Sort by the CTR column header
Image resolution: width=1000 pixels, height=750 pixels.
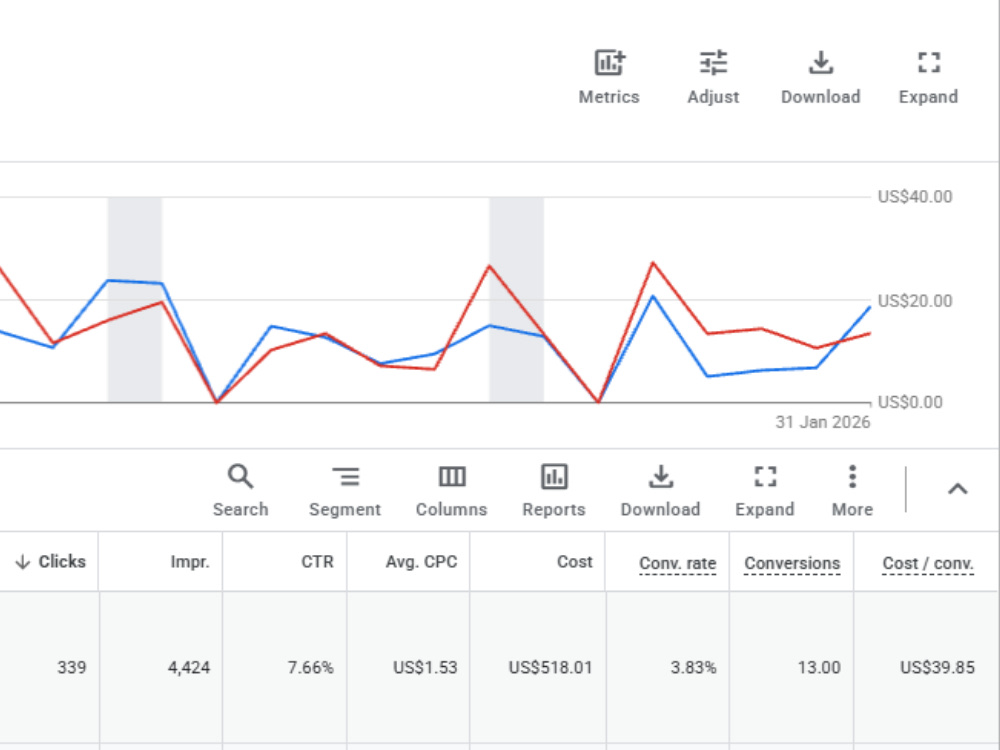(317, 562)
